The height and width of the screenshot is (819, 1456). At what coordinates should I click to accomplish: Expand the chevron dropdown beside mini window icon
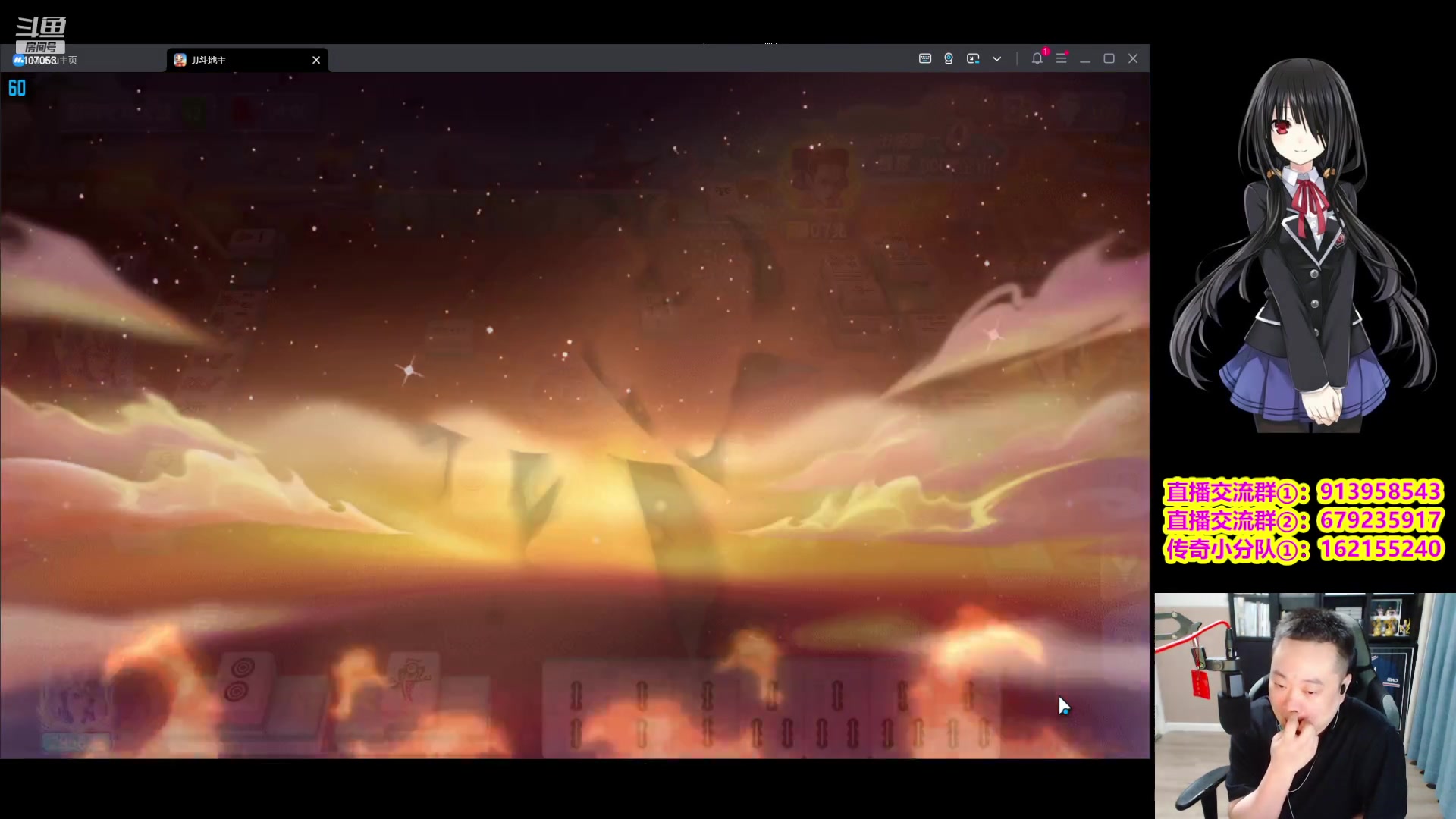(x=997, y=58)
